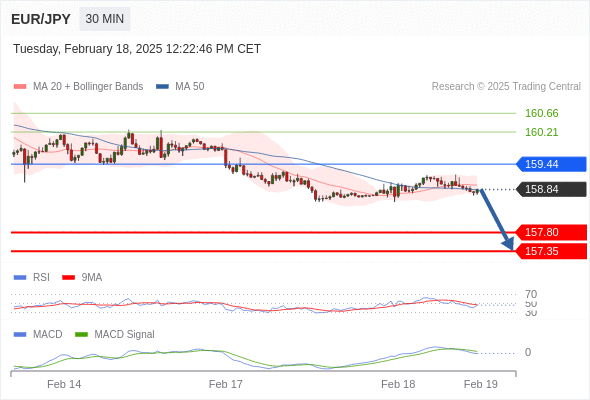Select the 30 MIN timeframe badge
590x400 pixels.
pos(105,19)
